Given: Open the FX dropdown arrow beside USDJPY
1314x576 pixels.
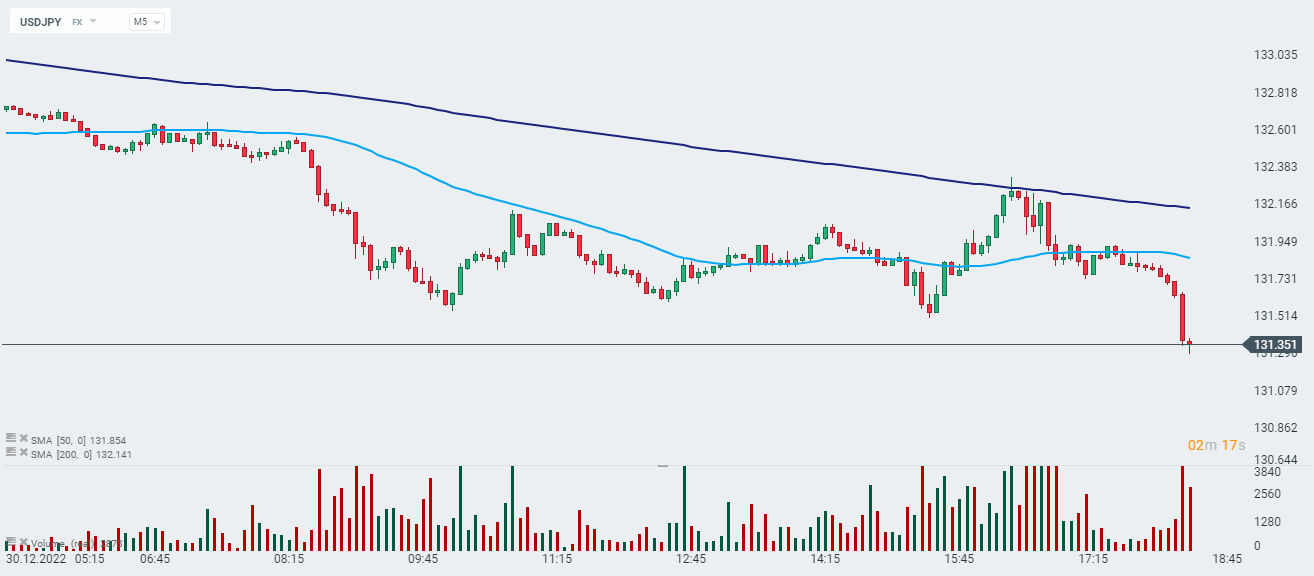Looking at the screenshot, I should [93, 21].
